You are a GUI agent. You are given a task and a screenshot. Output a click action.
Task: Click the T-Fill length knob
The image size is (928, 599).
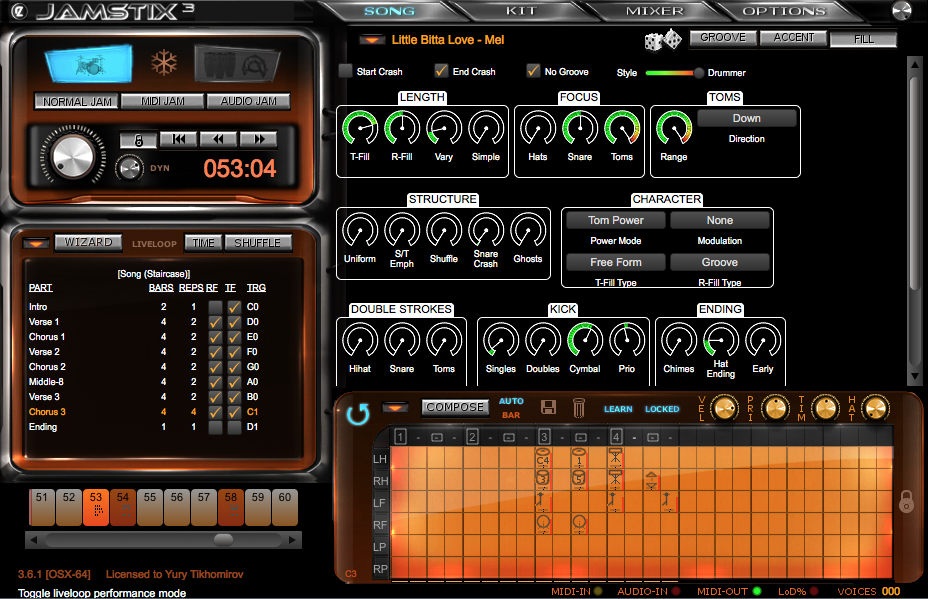(x=360, y=128)
